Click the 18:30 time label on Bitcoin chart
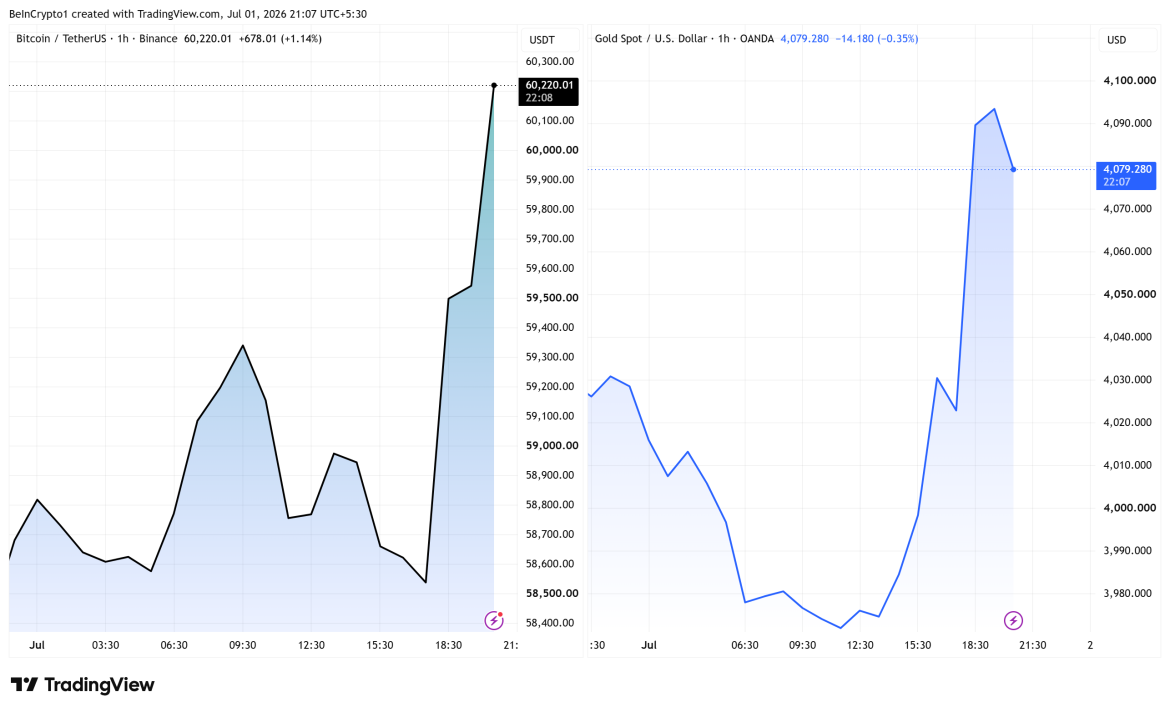 tap(448, 645)
